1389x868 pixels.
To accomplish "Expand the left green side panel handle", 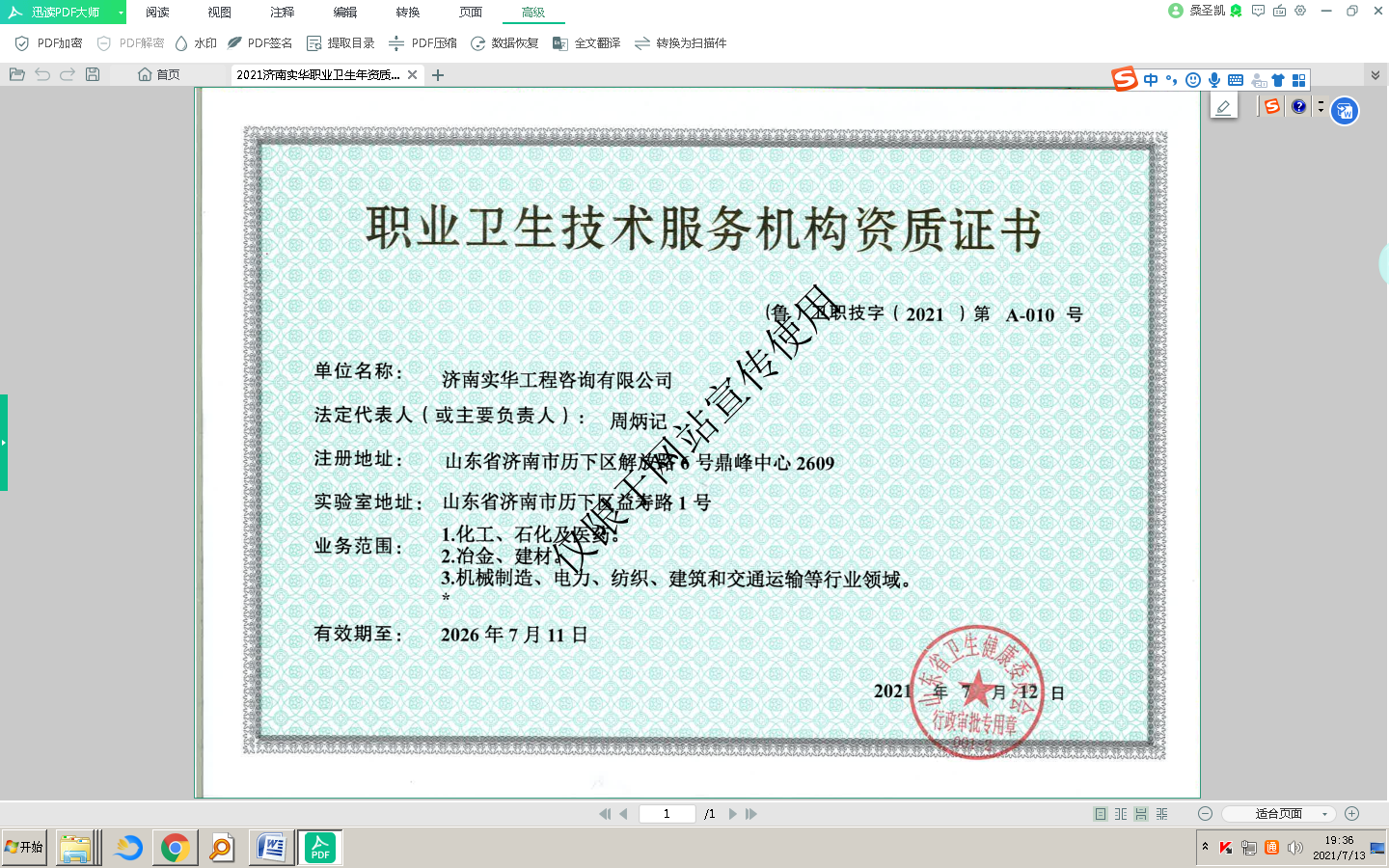I will tap(4, 443).
